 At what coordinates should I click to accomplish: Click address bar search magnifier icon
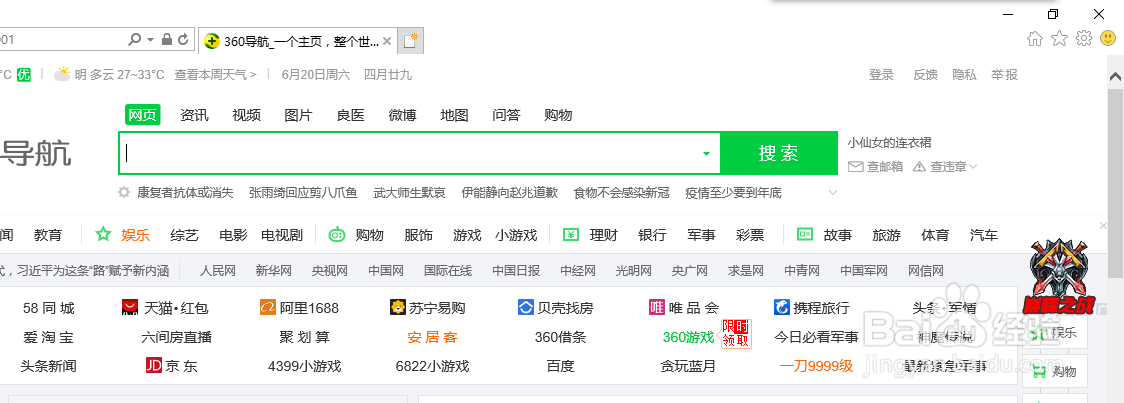click(134, 39)
